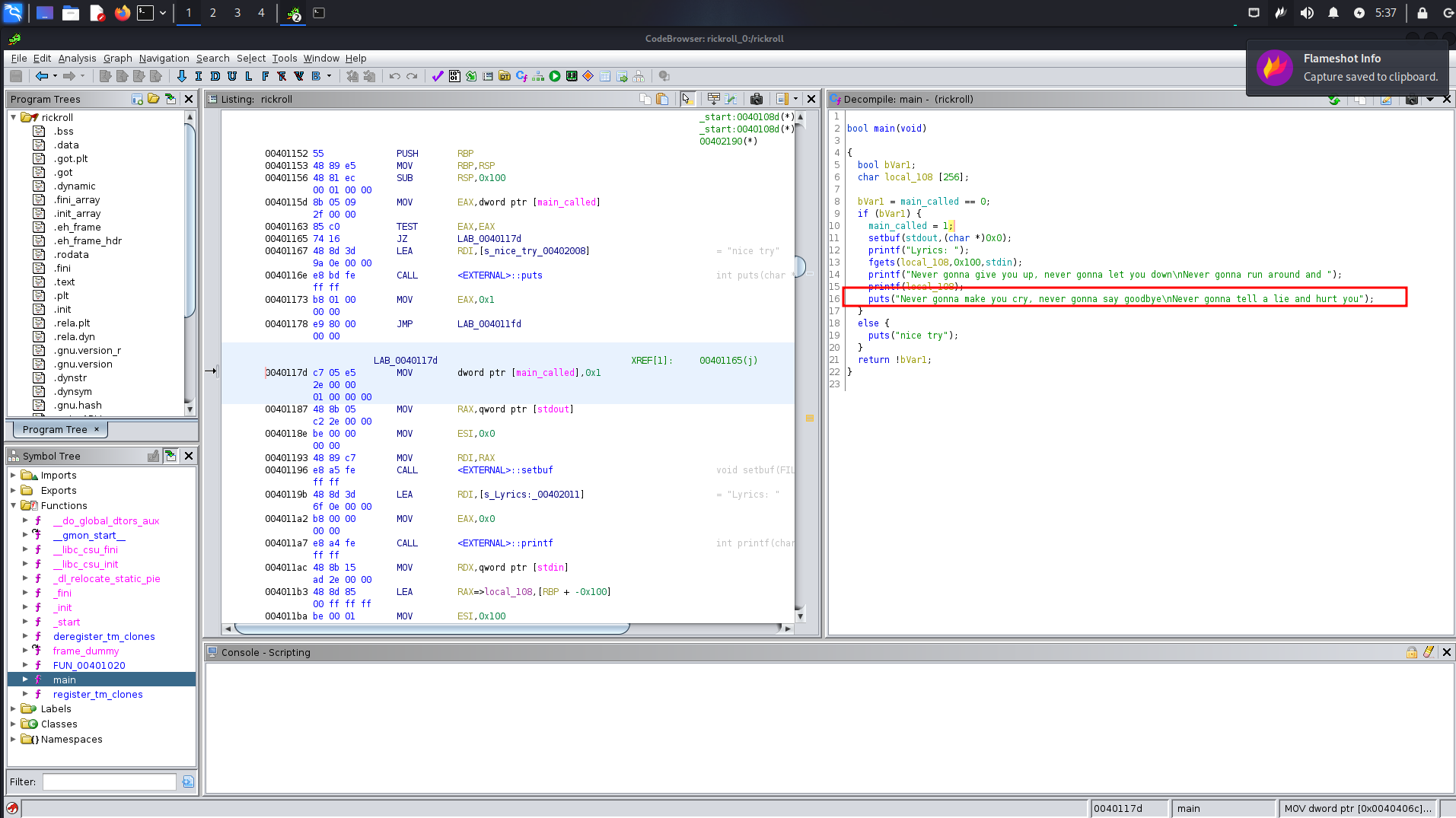
Task: Collapse the rickroll tree root
Action: tap(14, 117)
